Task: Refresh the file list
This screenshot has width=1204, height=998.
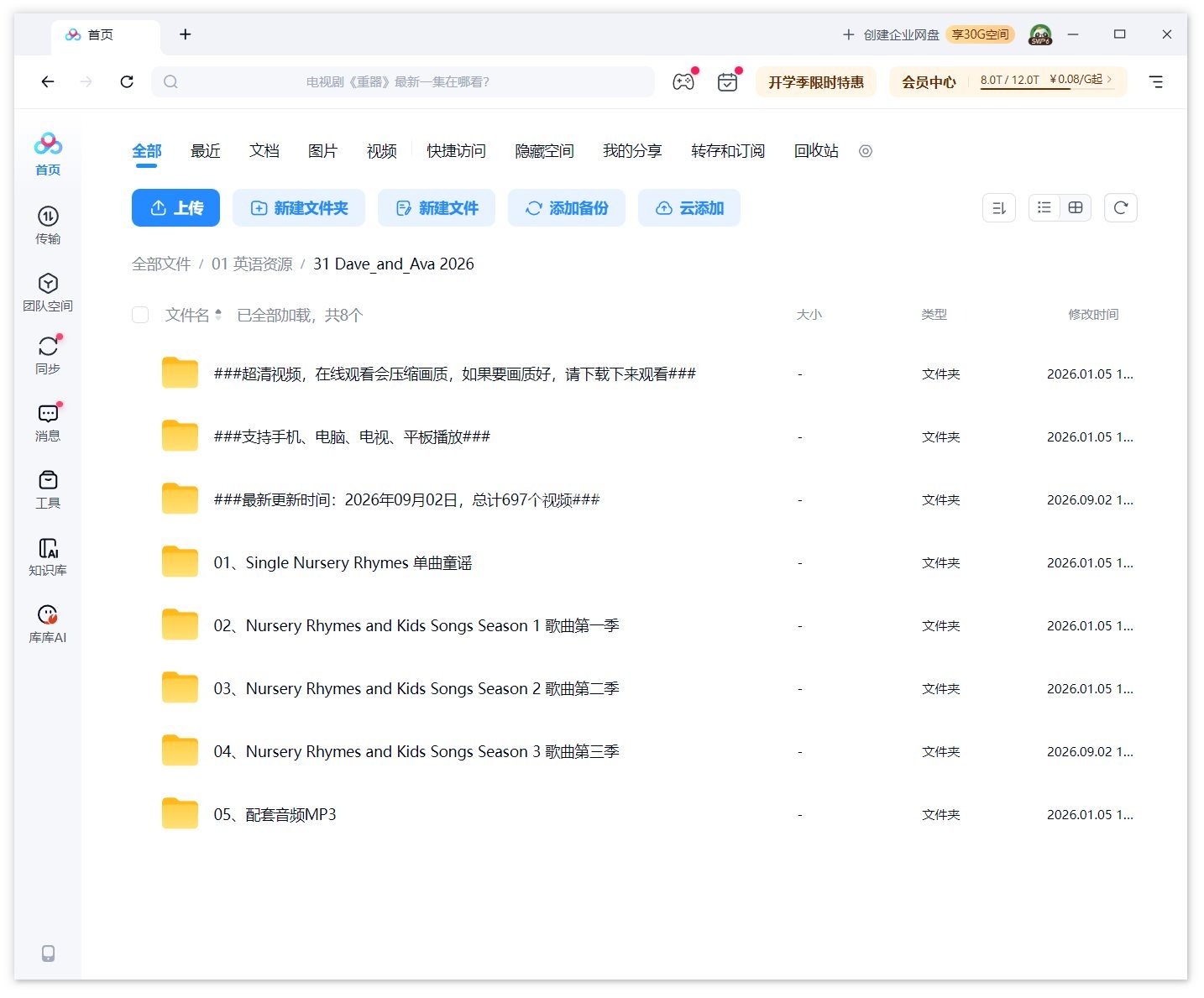Action: pos(1121,208)
